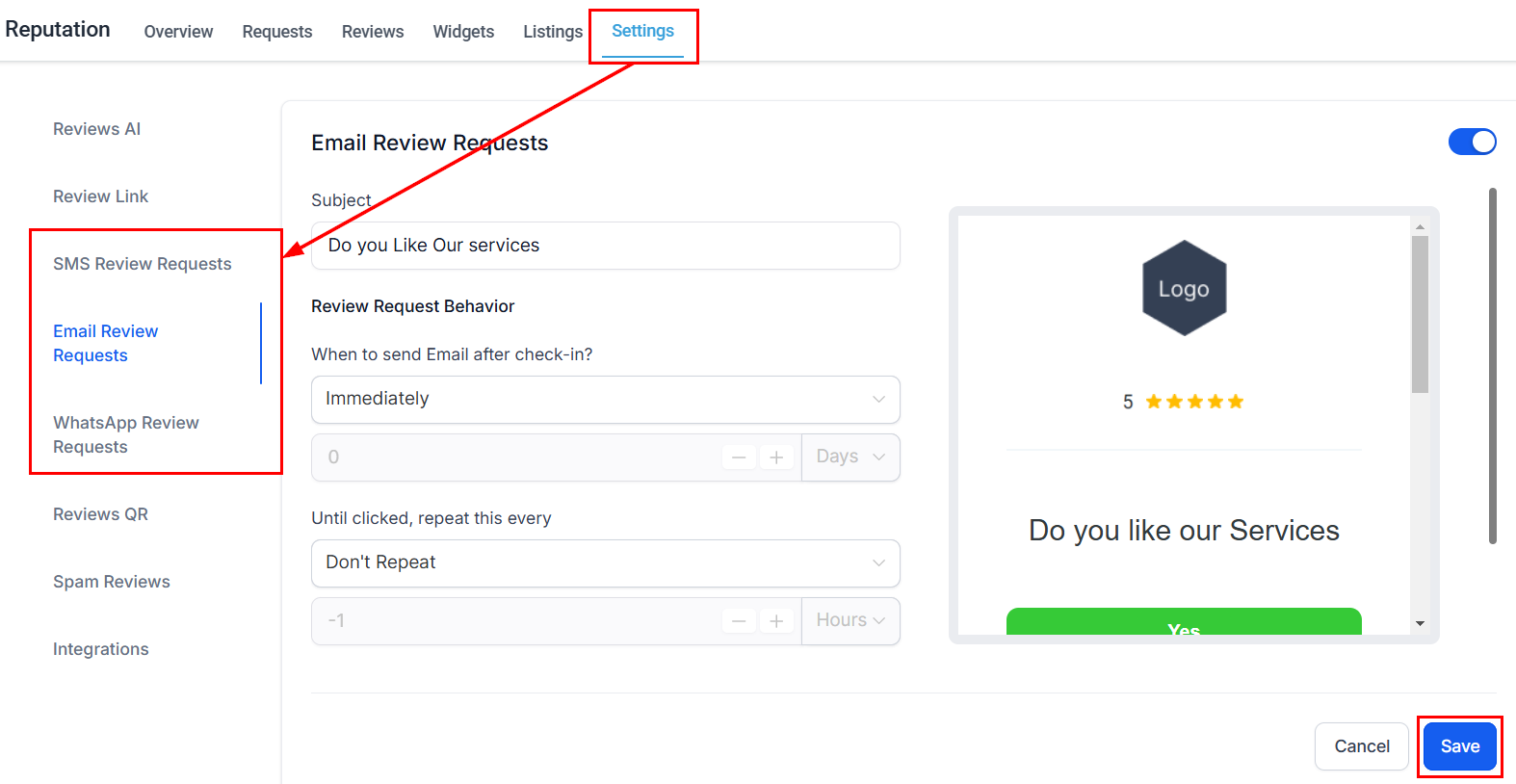Viewport: 1516px width, 784px height.
Task: Open WhatsApp Review Requests settings
Action: (x=126, y=434)
